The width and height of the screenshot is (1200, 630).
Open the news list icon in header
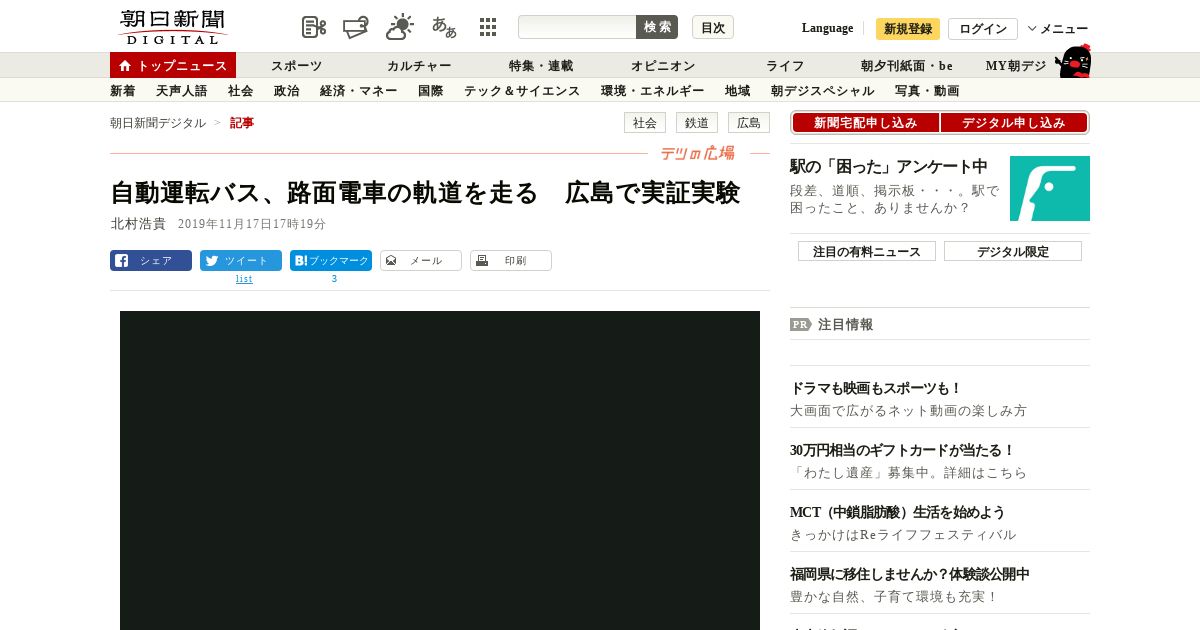coord(314,27)
